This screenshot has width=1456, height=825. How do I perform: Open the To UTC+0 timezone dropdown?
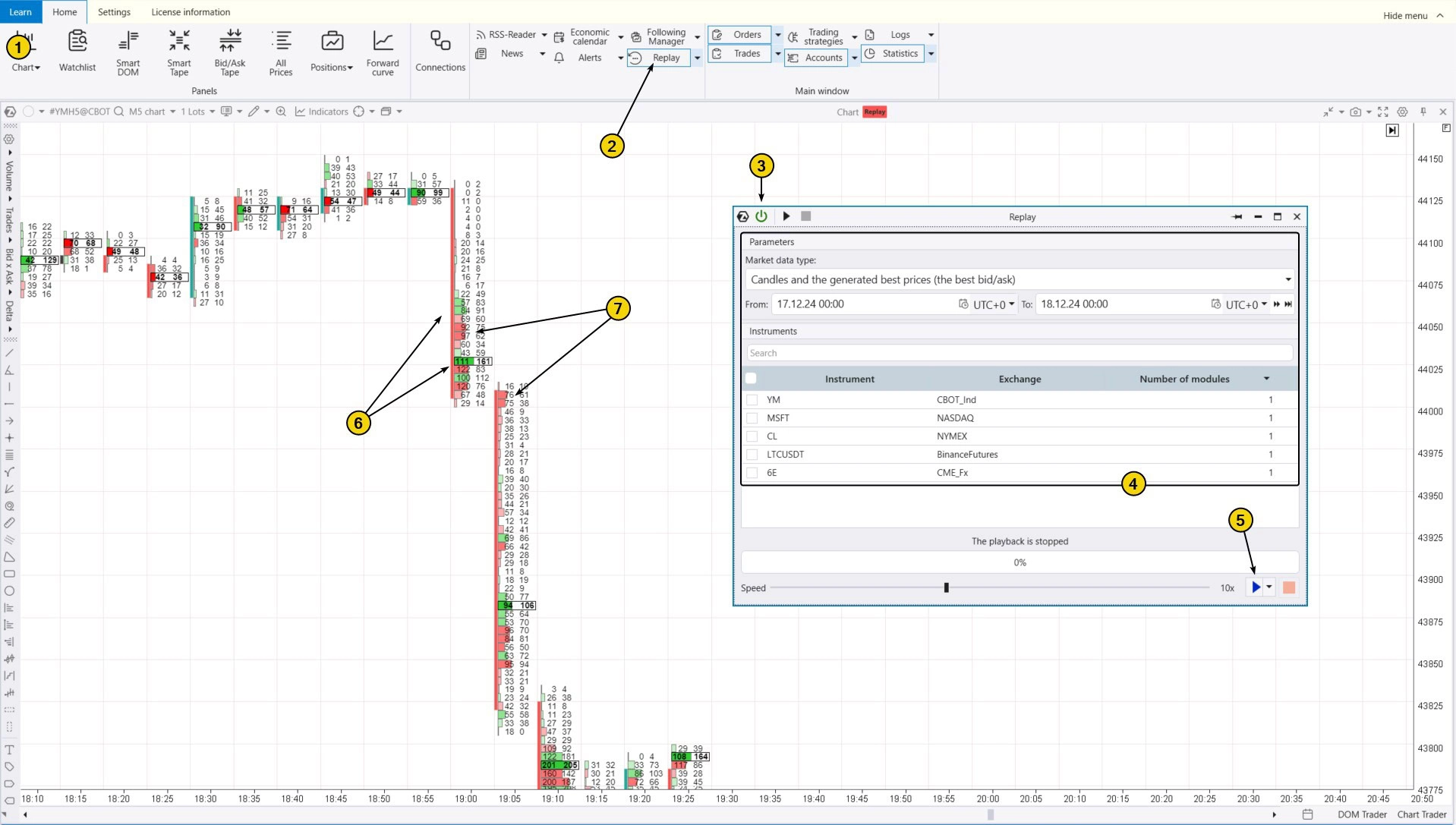1246,304
